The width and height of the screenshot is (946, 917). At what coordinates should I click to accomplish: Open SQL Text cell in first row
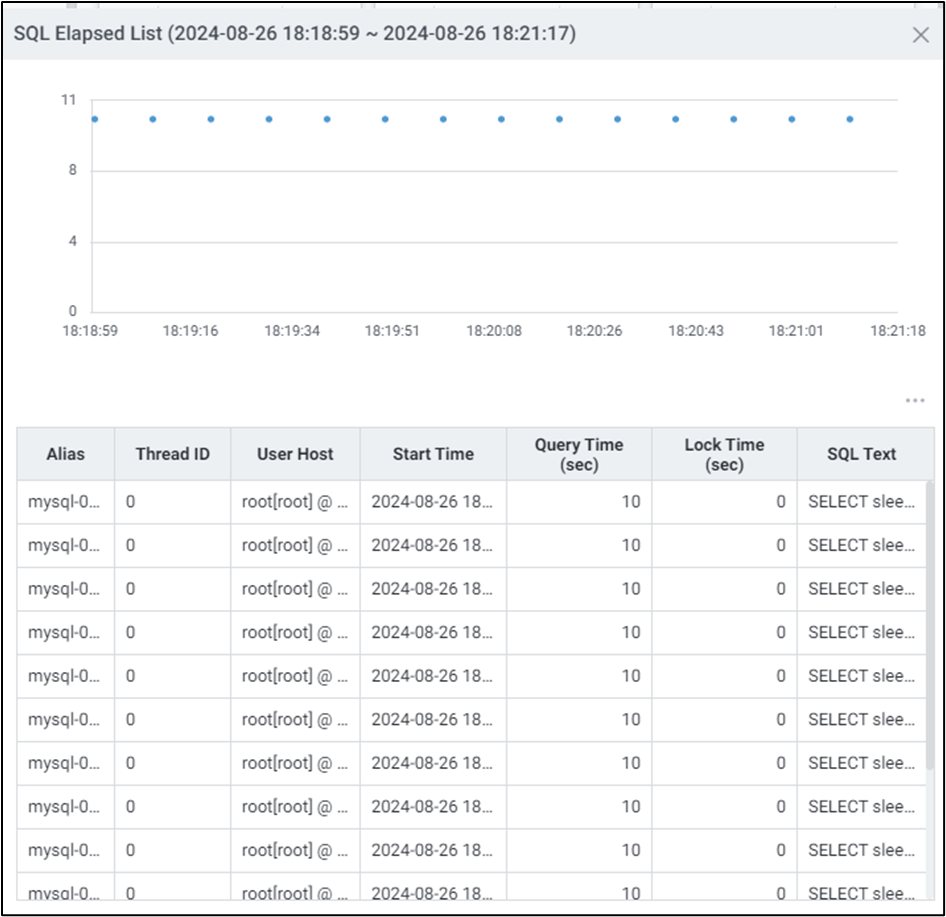pos(861,502)
